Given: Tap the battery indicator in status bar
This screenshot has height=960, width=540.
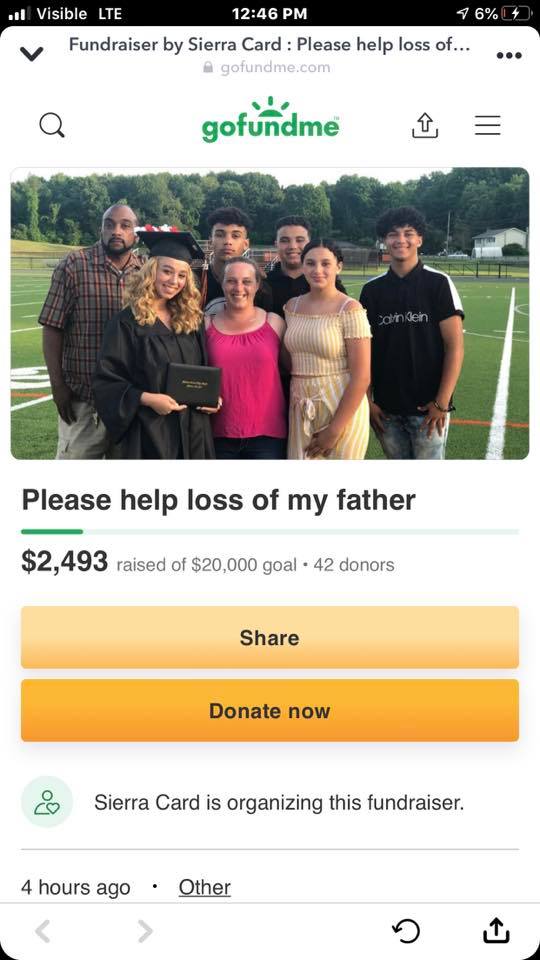Looking at the screenshot, I should coord(513,13).
